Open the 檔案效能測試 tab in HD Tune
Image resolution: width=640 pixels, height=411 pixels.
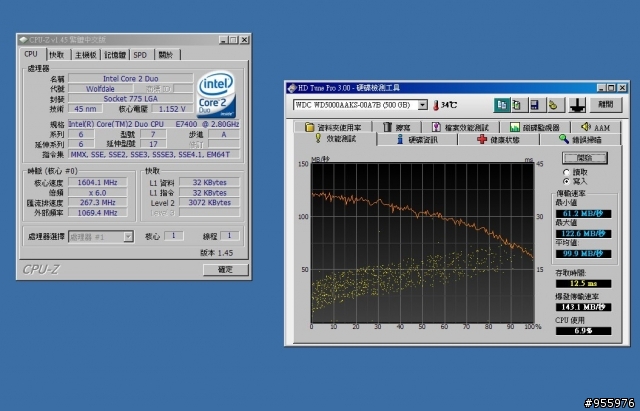460,127
